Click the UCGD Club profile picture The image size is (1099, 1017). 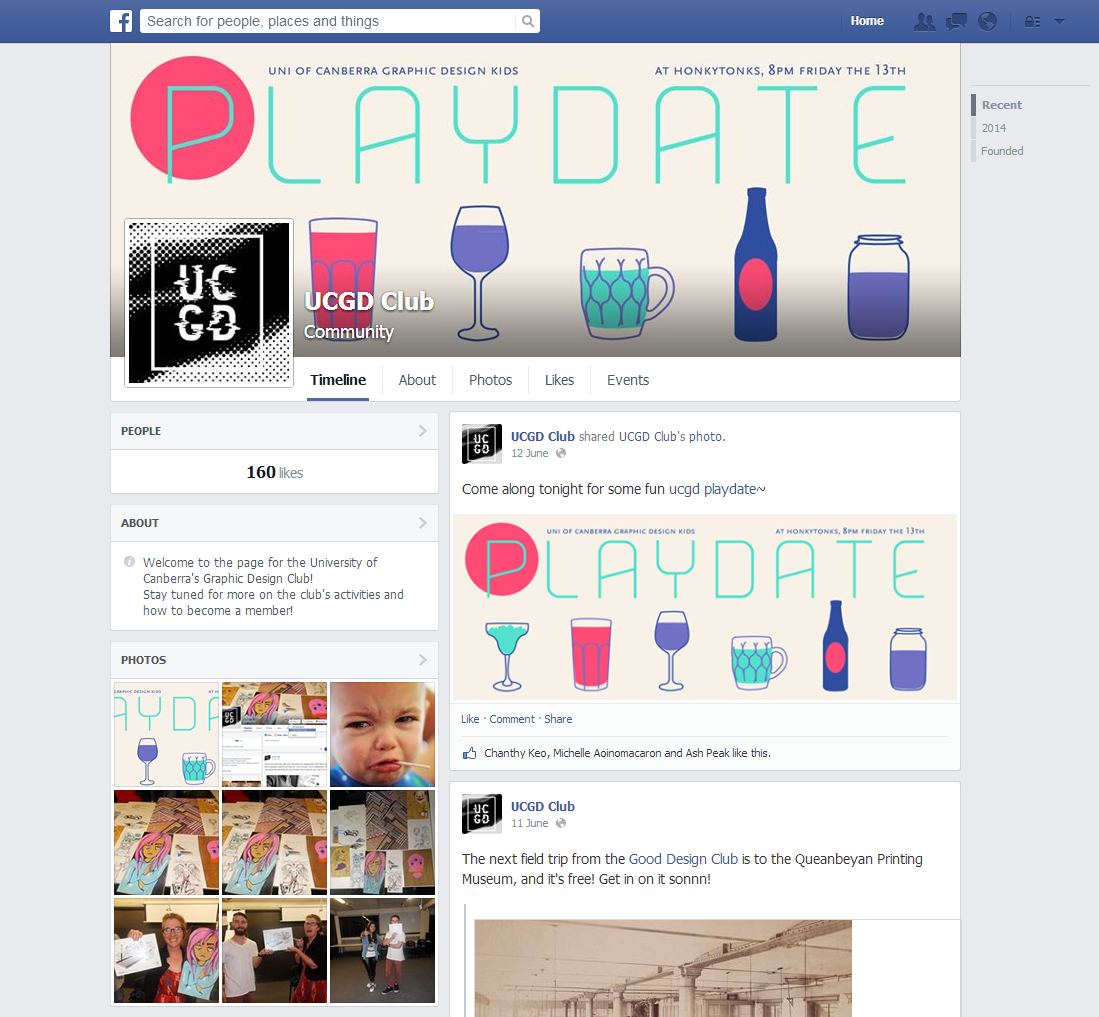pos(209,303)
